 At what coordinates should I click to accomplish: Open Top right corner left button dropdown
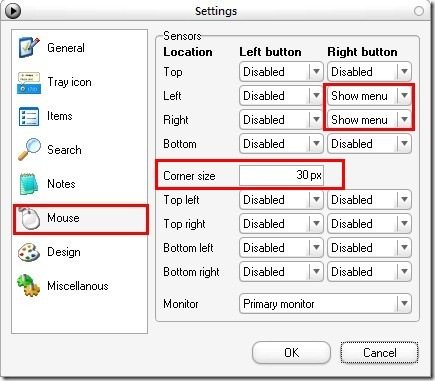[x=281, y=224]
